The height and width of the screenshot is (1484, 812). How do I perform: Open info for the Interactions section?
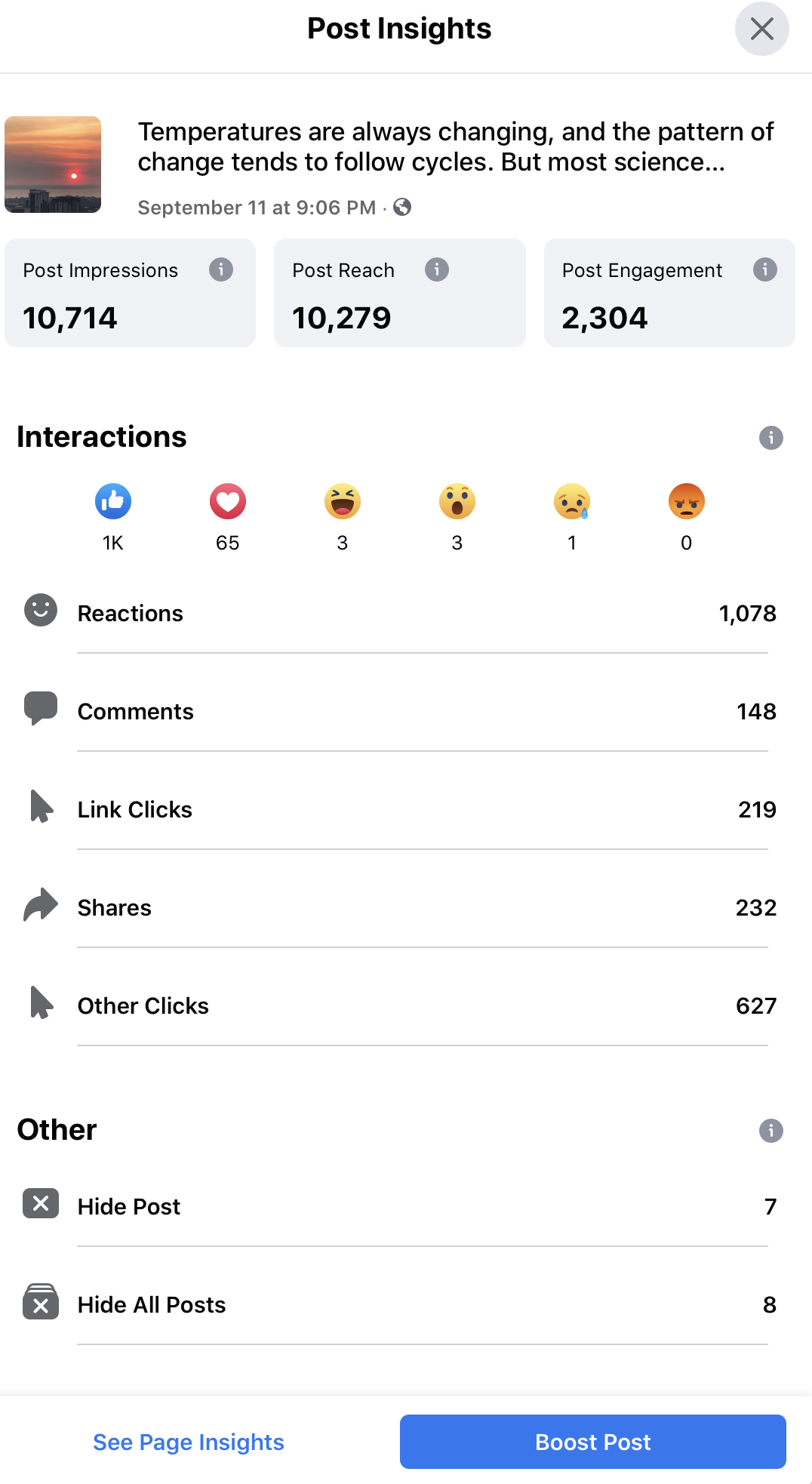[x=770, y=438]
